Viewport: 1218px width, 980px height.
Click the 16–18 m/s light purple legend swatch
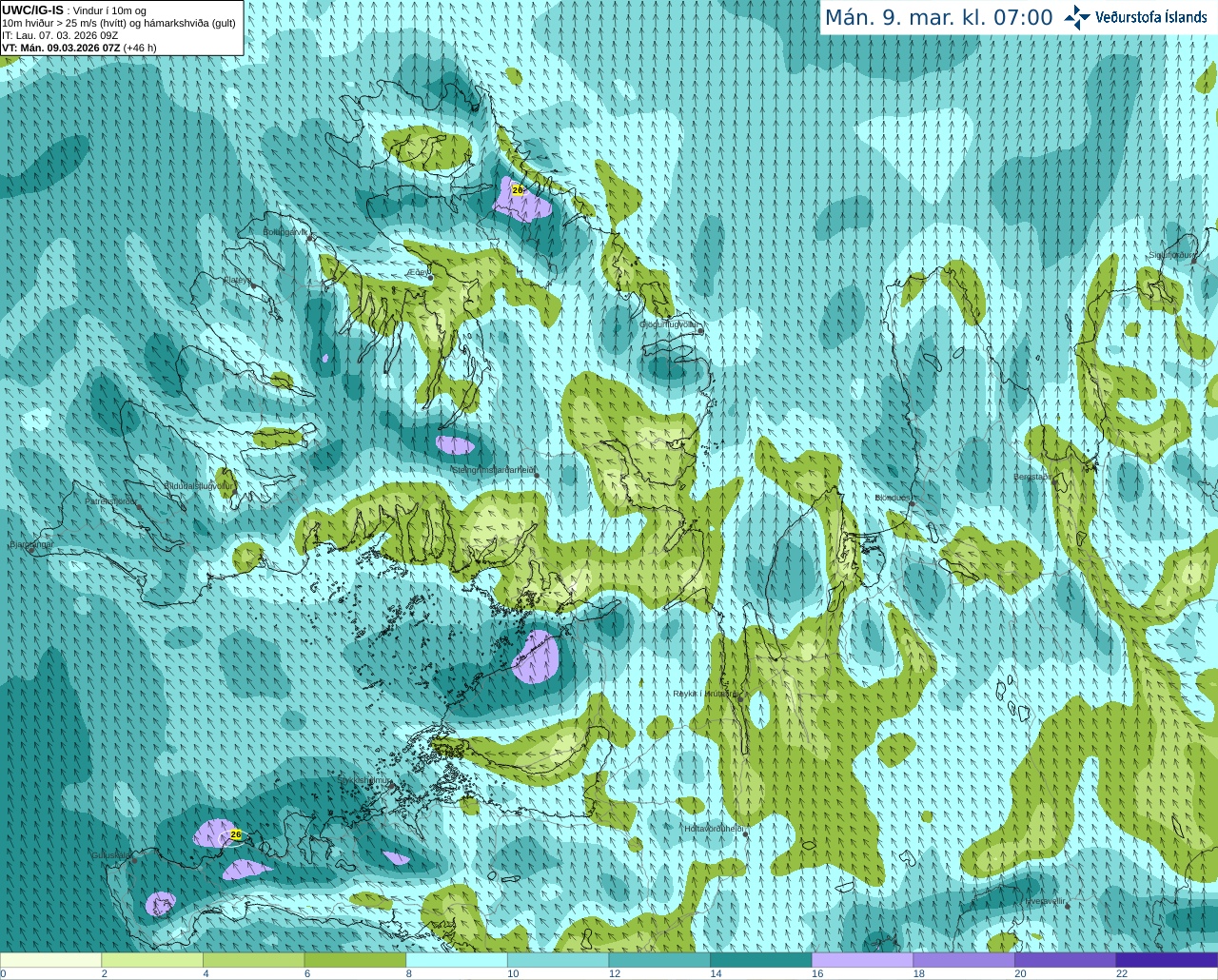pyautogui.click(x=863, y=960)
